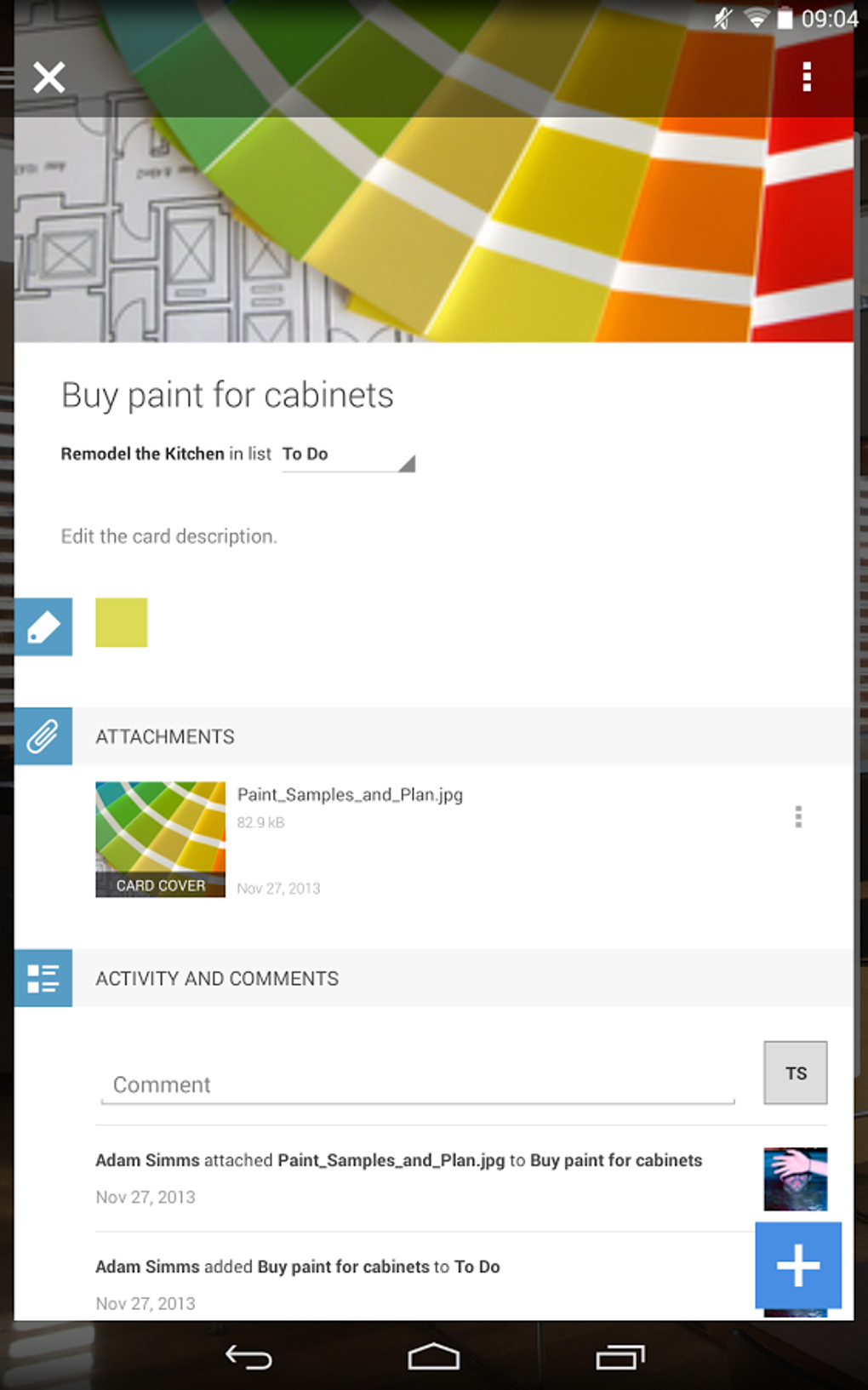Tap the activity list icon
Screen dimensions: 868x1390
(43, 978)
